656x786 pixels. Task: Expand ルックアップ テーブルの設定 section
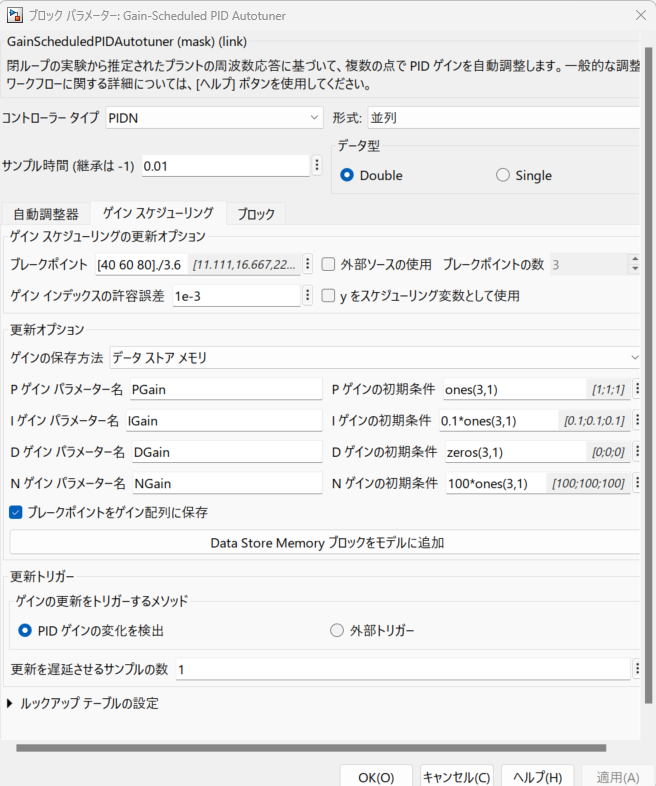tap(10, 703)
